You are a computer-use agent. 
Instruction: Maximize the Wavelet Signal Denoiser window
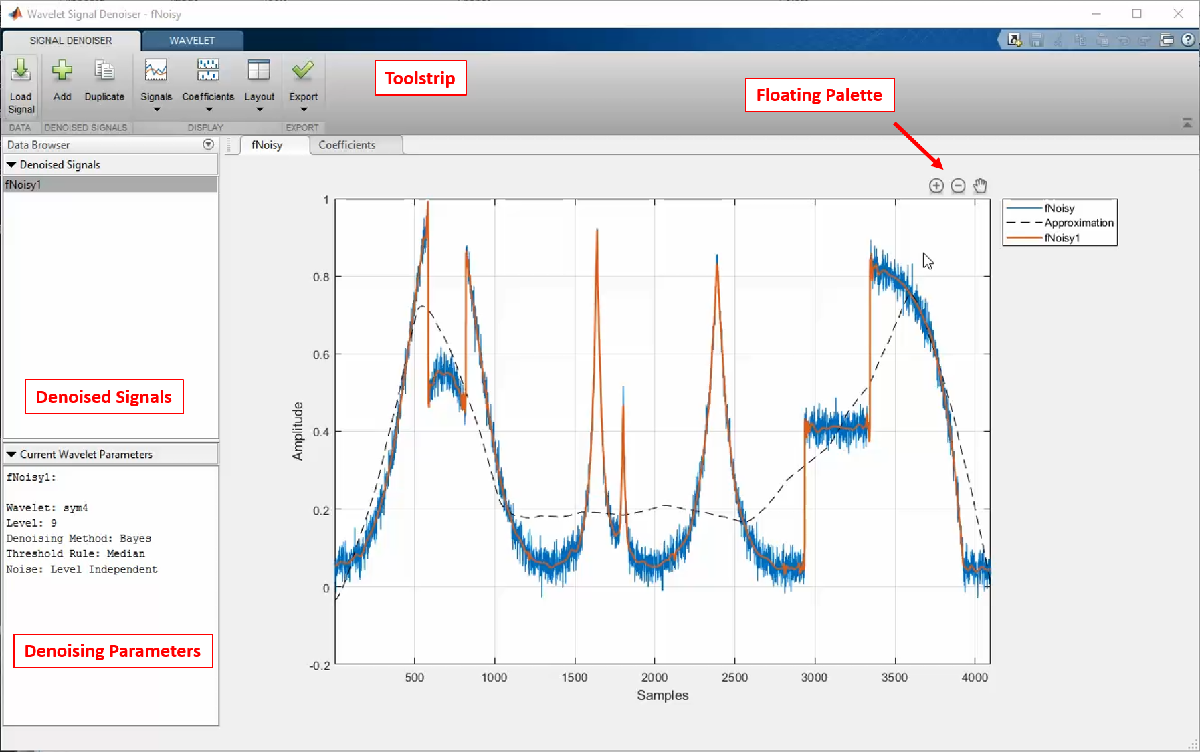1137,14
